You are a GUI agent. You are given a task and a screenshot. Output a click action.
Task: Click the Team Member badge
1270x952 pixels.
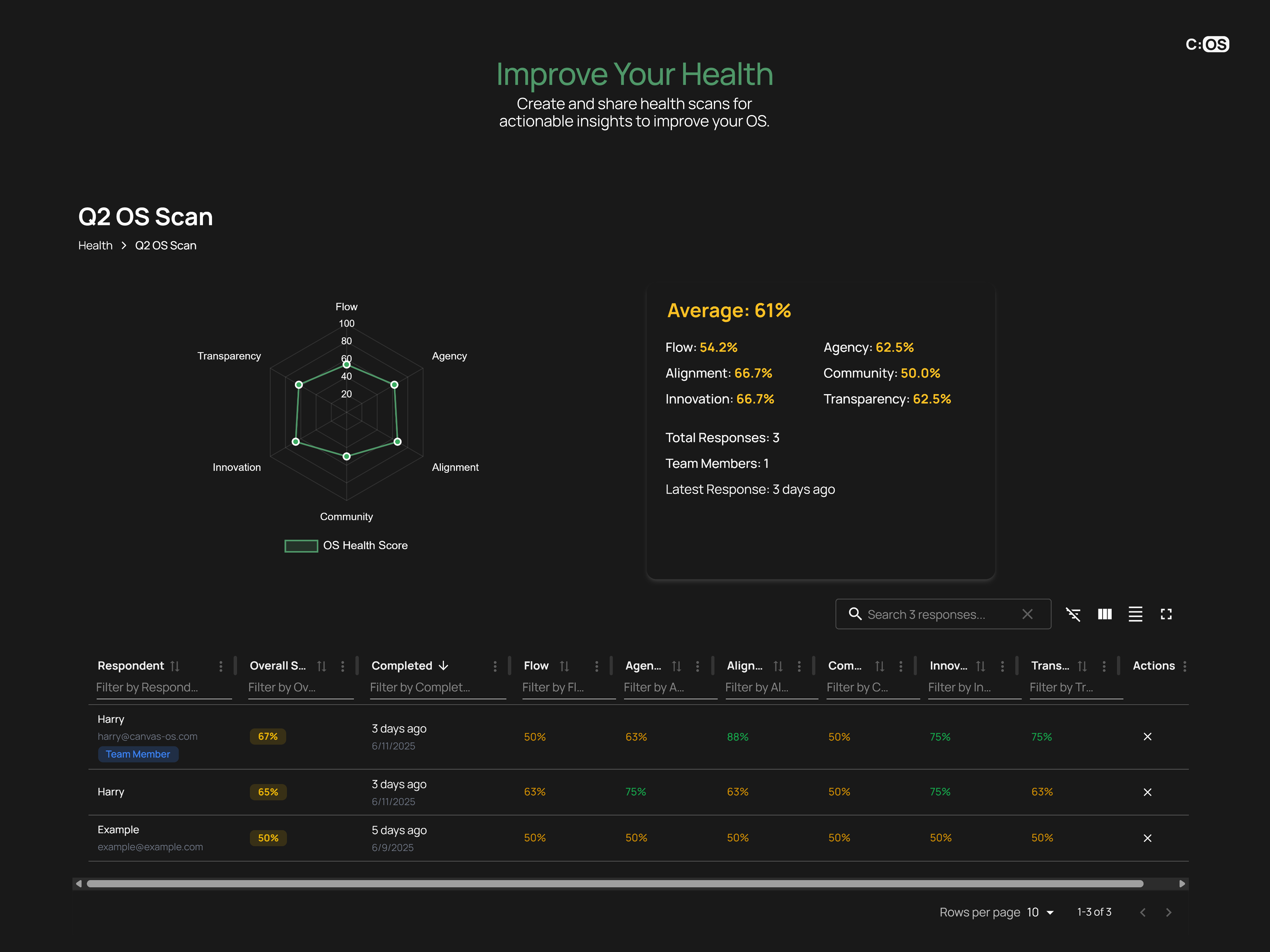coord(138,754)
